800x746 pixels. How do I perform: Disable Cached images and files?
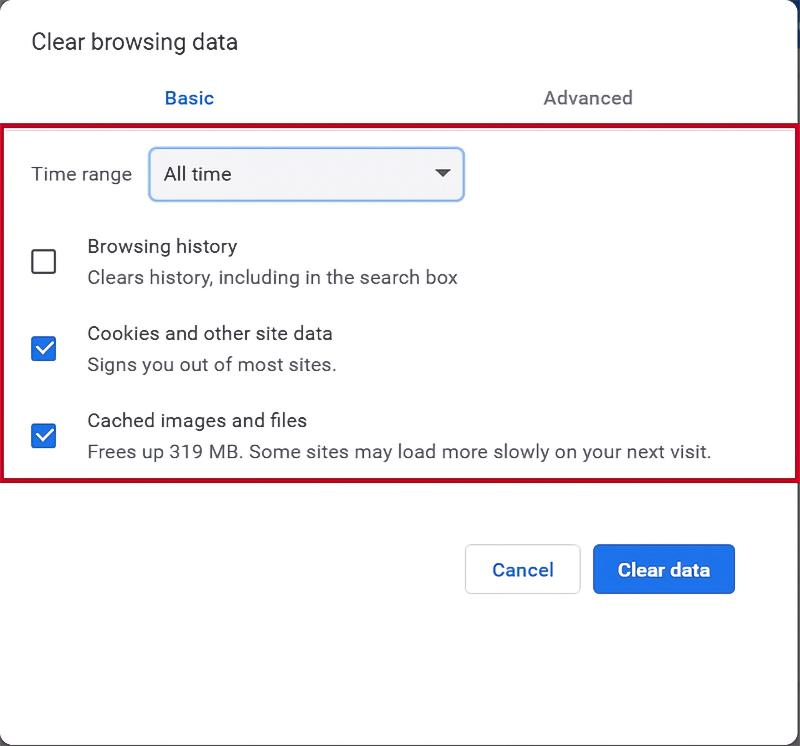[x=43, y=434]
